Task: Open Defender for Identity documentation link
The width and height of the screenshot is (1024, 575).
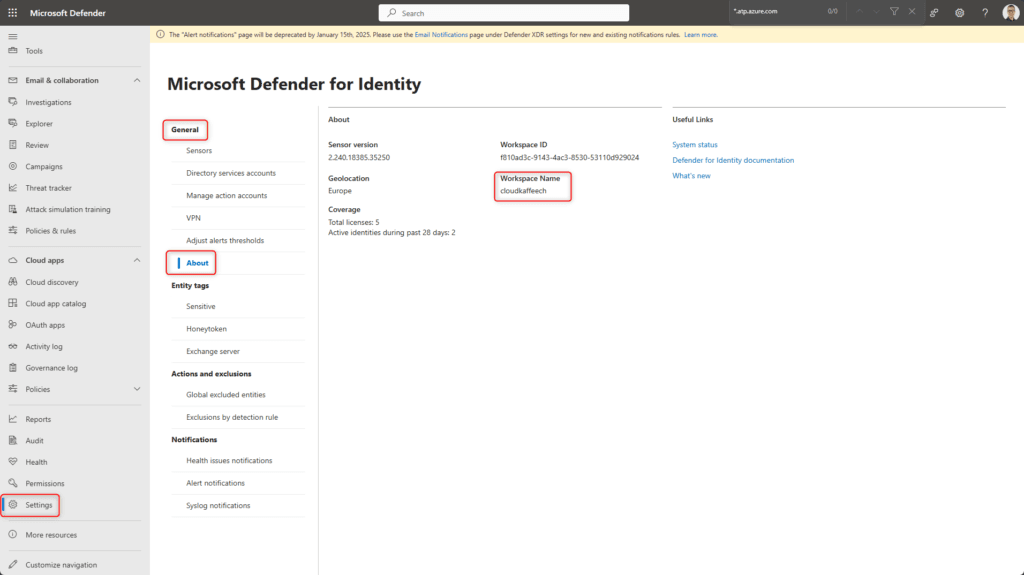Action: coord(733,160)
